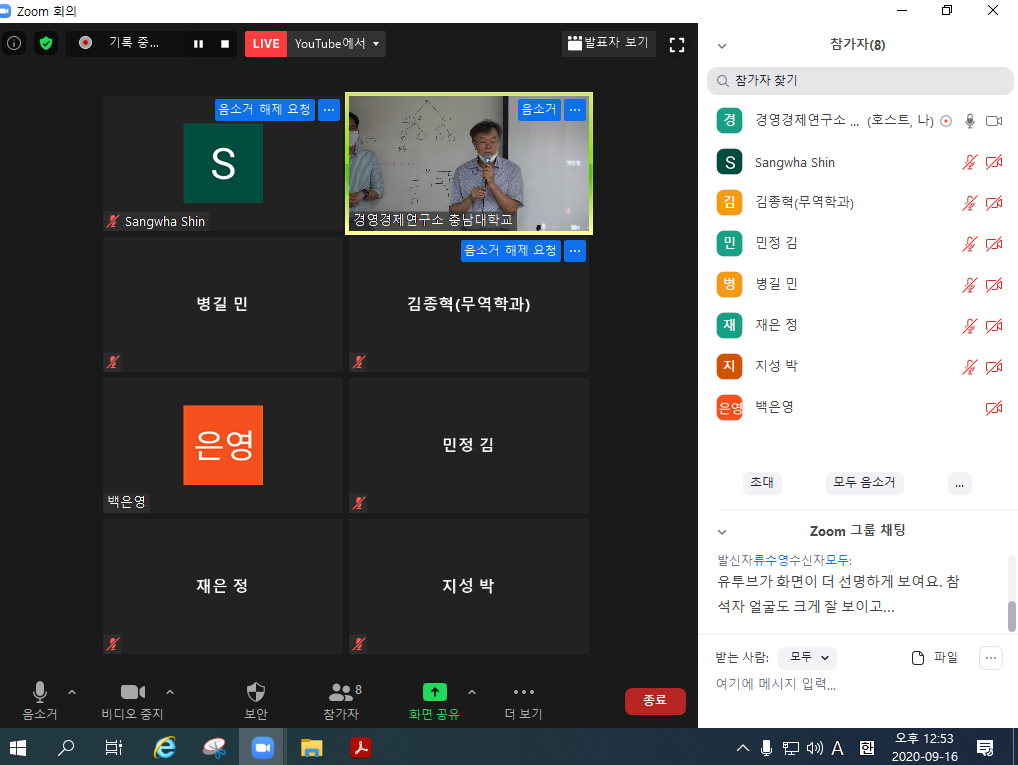The image size is (1018, 765).
Task: Open the meeting information icon
Action: click(14, 43)
